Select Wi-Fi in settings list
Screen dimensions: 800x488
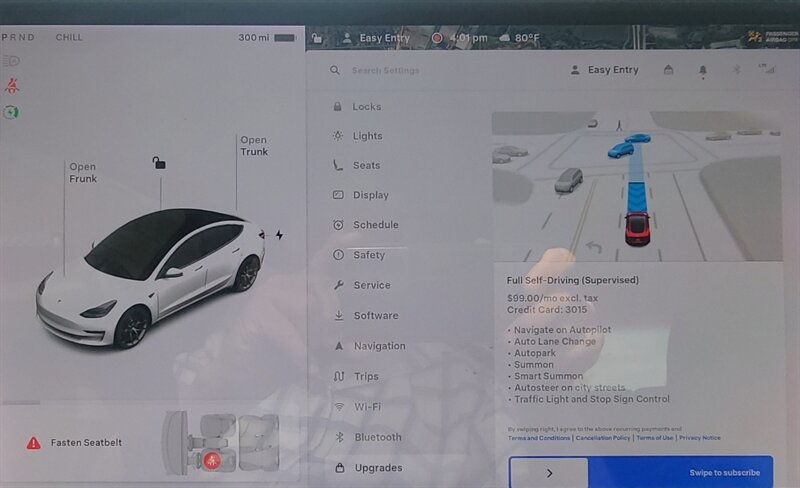[357, 407]
